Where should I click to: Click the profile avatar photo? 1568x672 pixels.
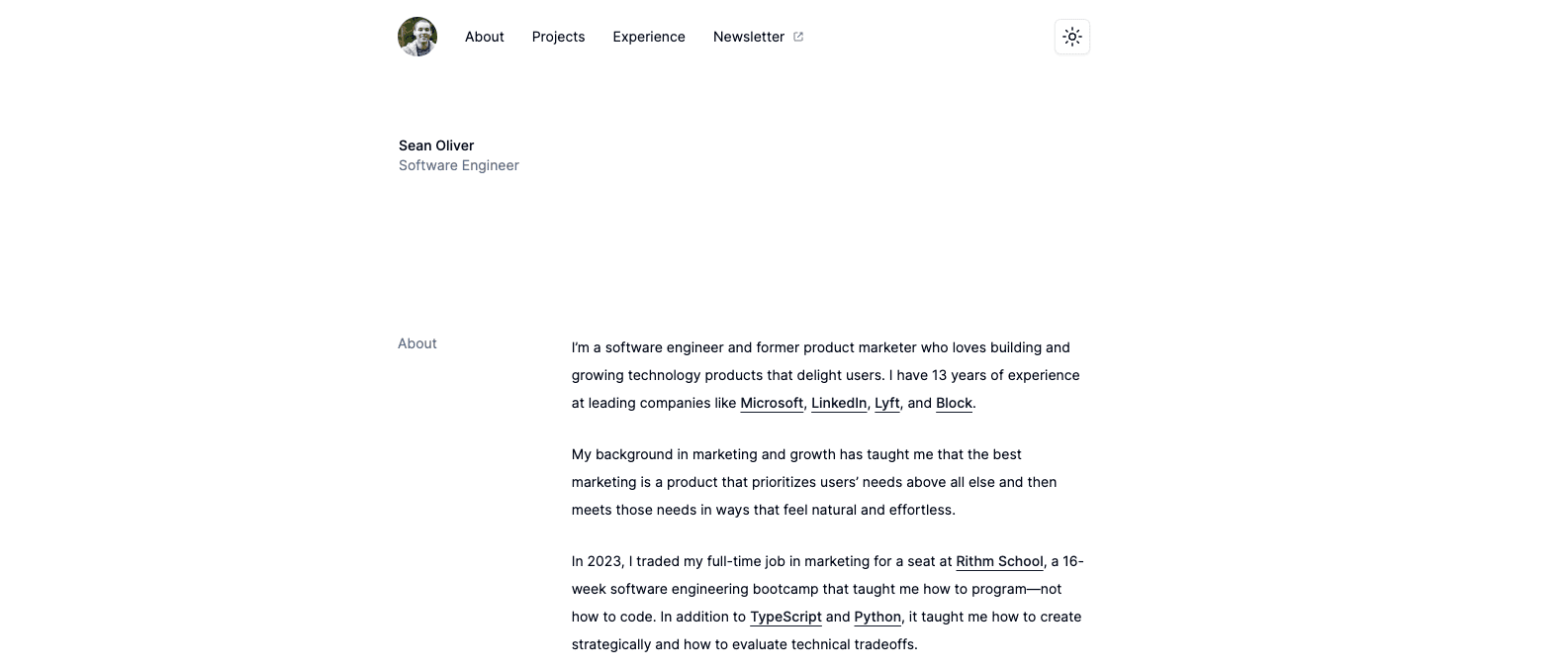(x=417, y=37)
